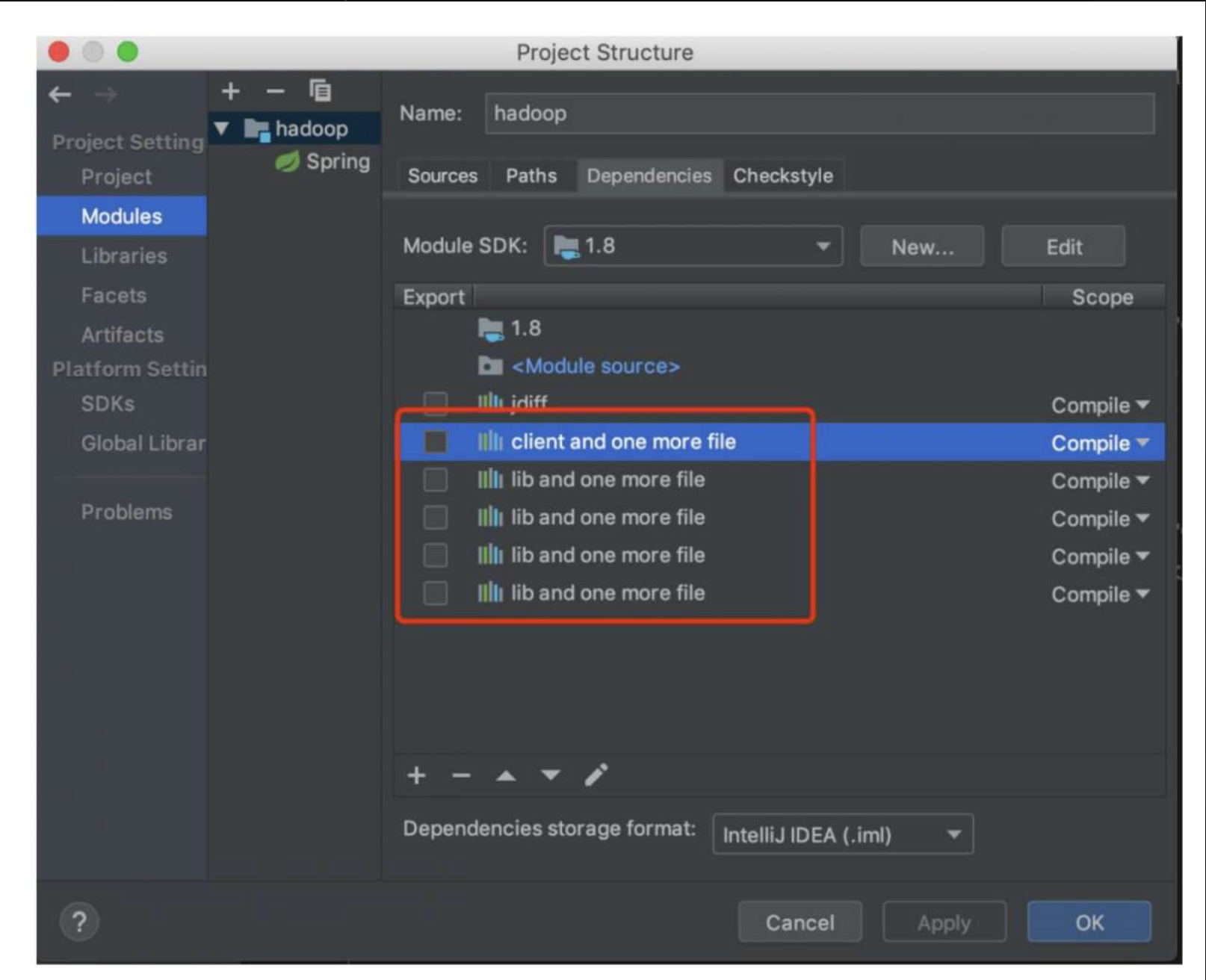Switch to the Paths tab

531,176
